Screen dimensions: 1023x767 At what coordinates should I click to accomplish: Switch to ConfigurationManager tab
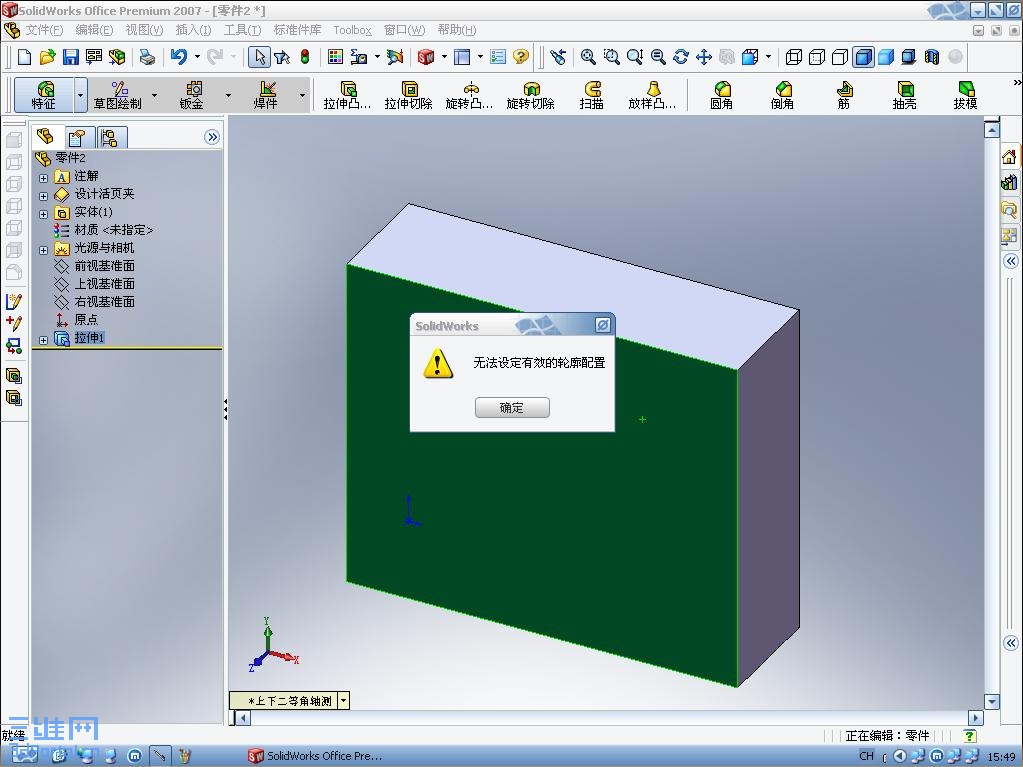point(110,138)
